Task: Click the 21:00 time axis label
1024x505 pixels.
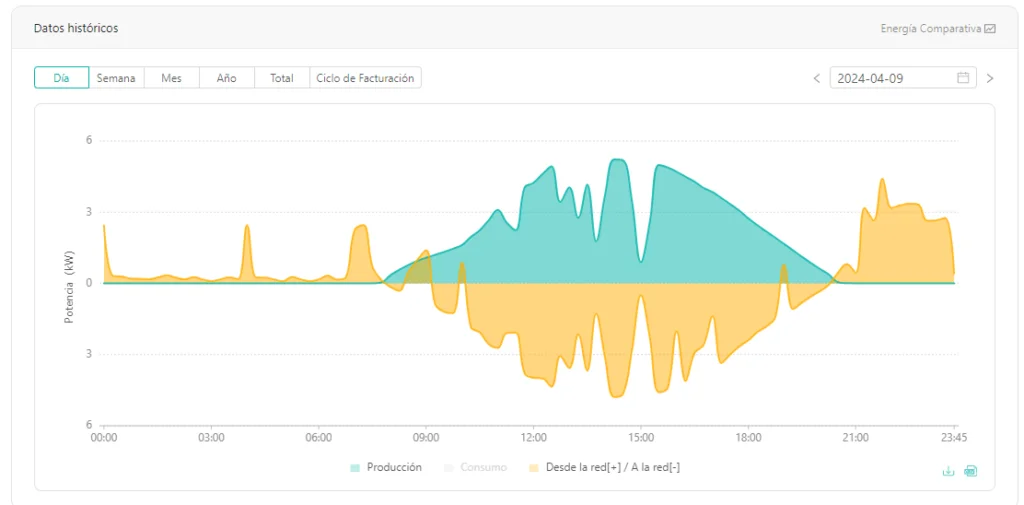Action: tap(856, 436)
